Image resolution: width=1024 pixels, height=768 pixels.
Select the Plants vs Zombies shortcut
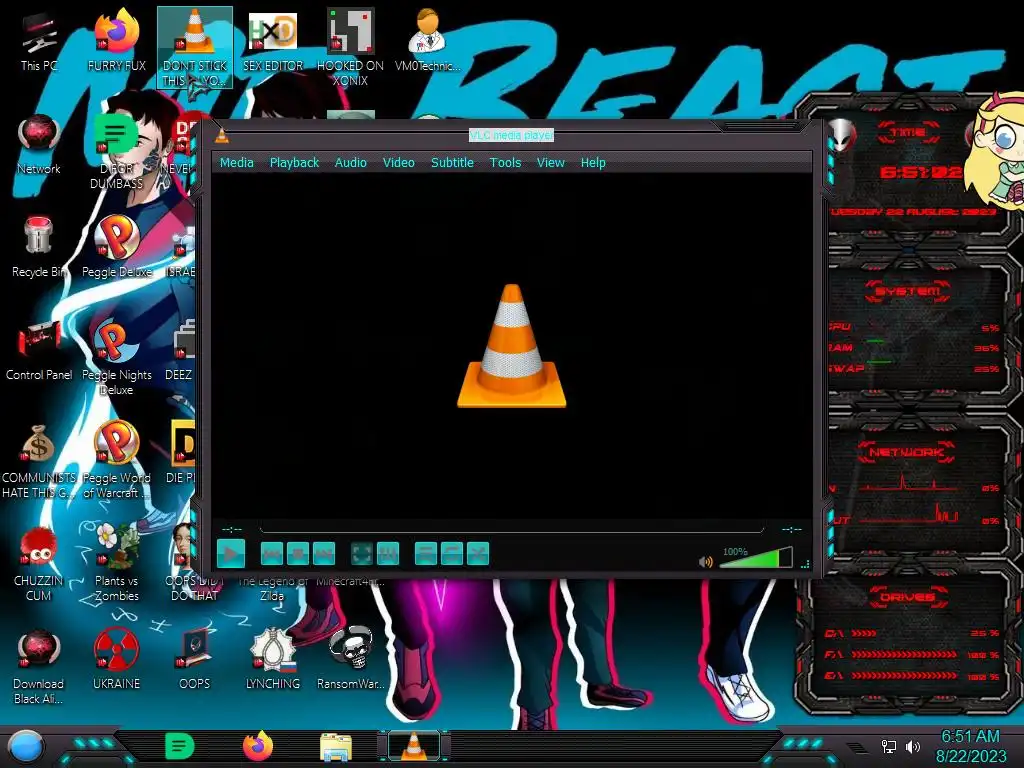click(x=116, y=562)
